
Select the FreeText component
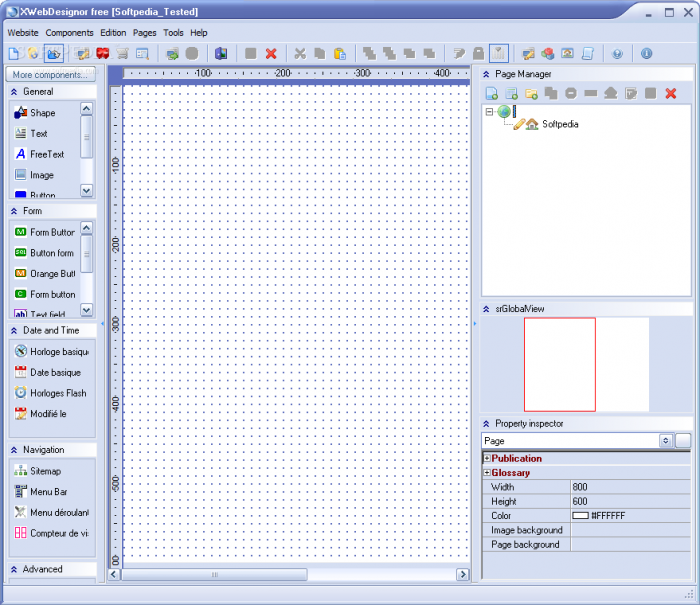46,154
